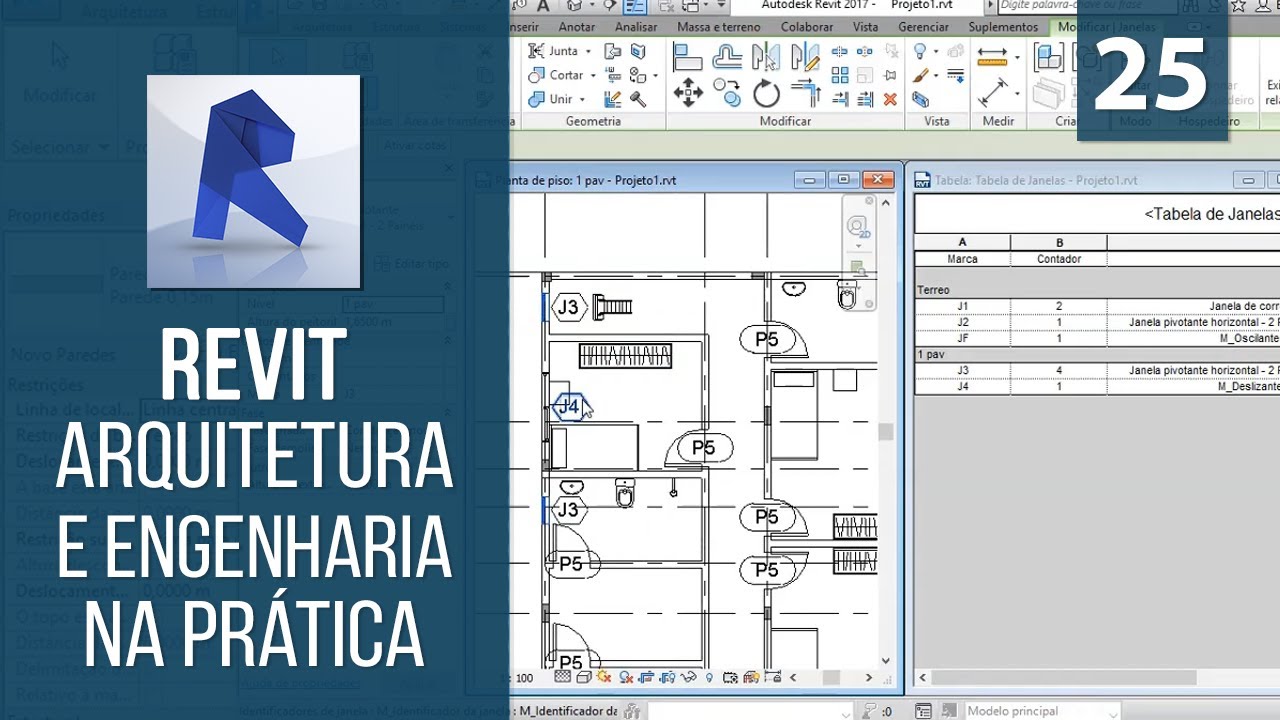Toggle the 2D steering wheel navigation

click(858, 229)
